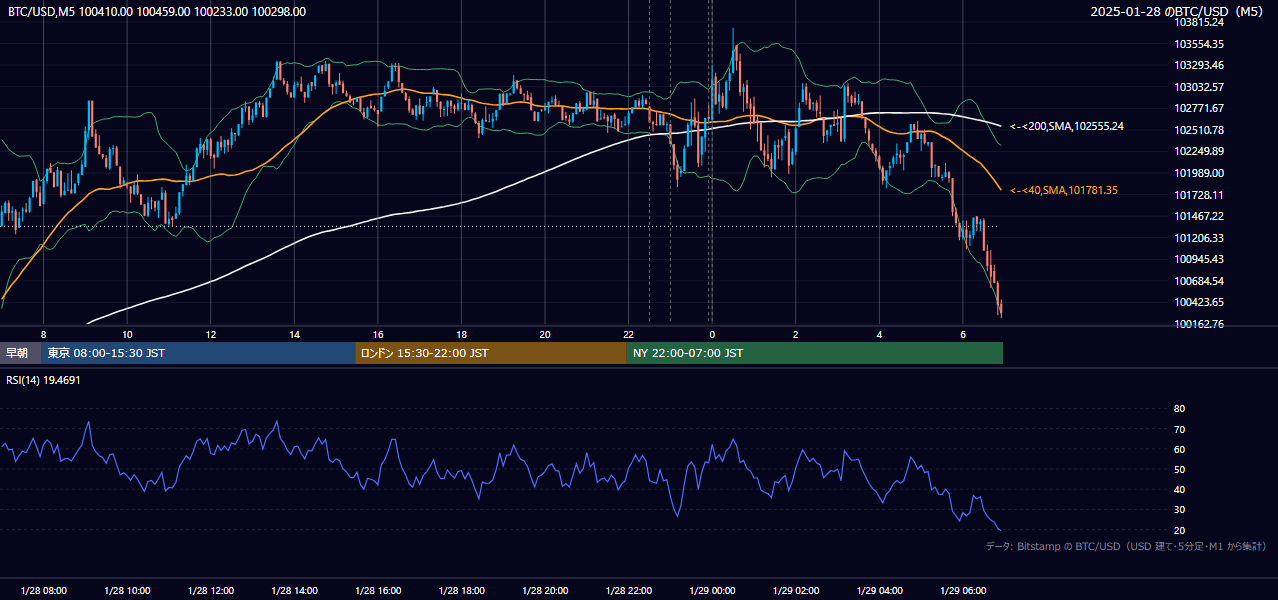Image resolution: width=1278 pixels, height=600 pixels.
Task: Select price axis label 102249.89
Action: 1199,151
